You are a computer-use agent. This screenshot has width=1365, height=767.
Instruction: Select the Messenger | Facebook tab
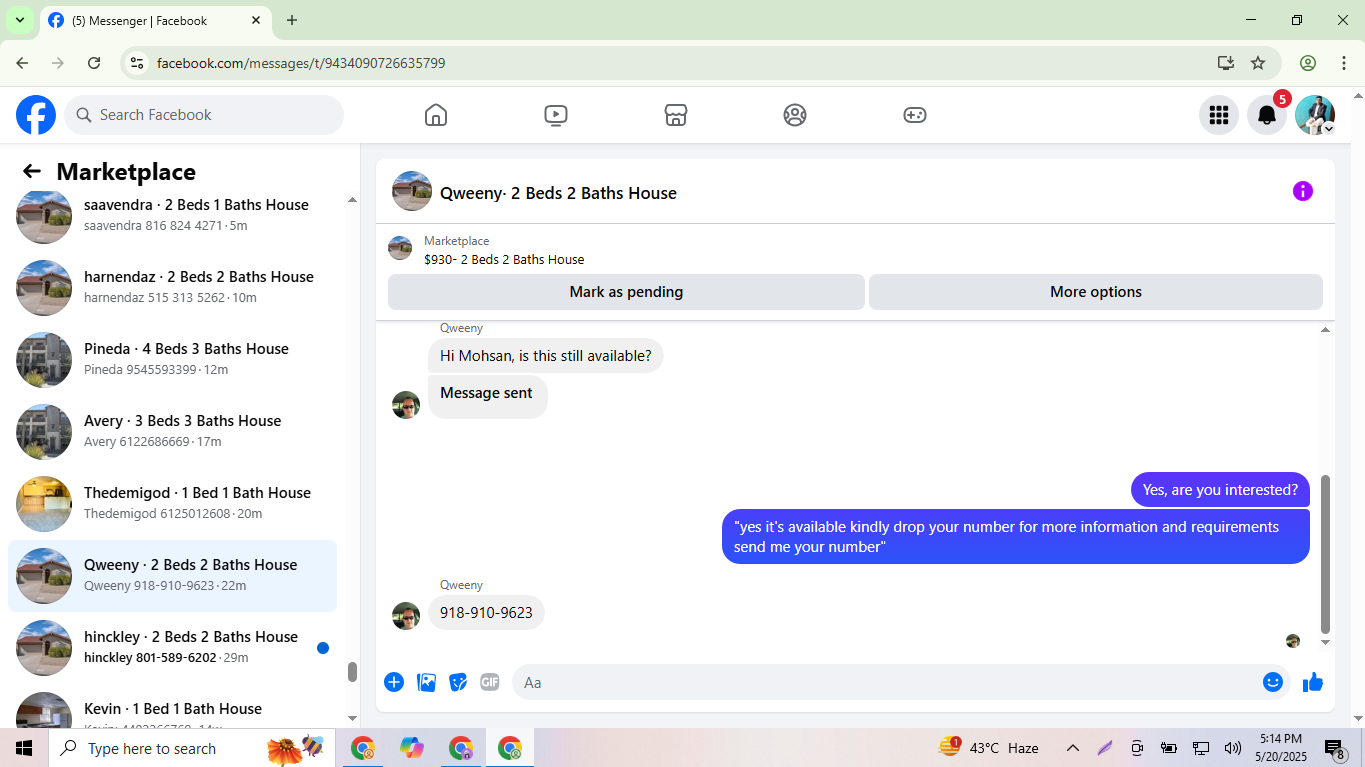click(x=155, y=20)
